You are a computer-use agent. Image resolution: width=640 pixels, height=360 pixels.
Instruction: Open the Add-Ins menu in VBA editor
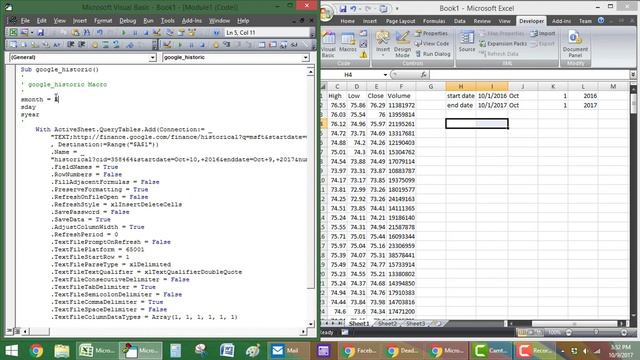(191, 20)
